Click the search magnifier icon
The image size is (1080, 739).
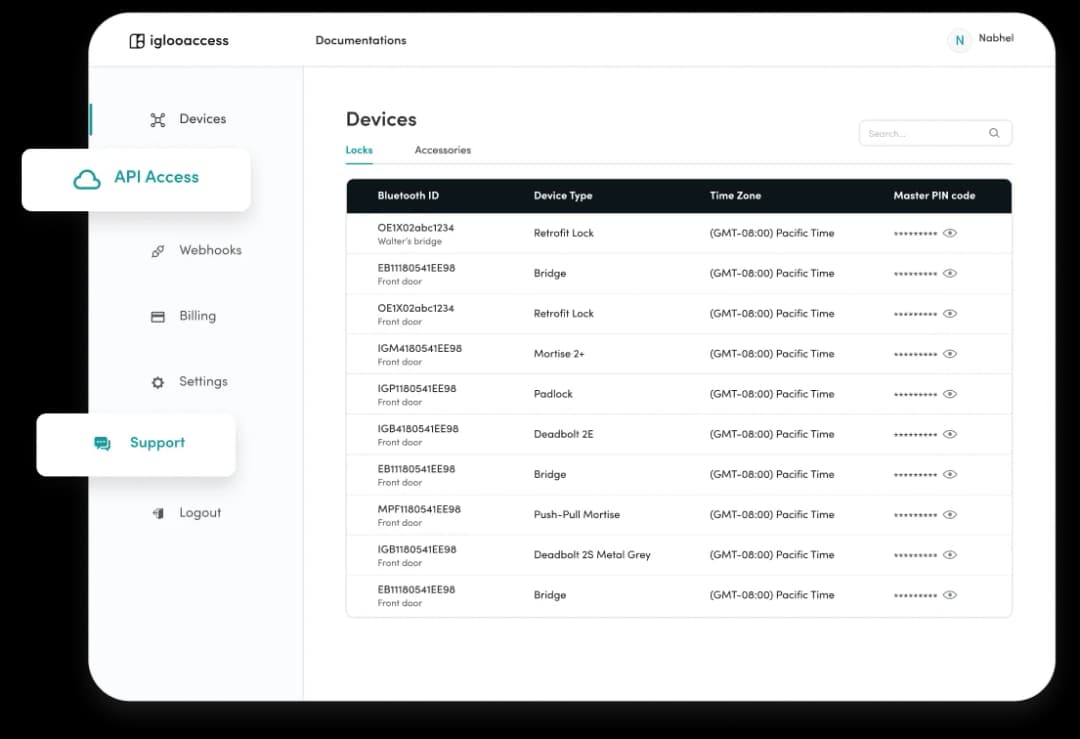coord(994,133)
